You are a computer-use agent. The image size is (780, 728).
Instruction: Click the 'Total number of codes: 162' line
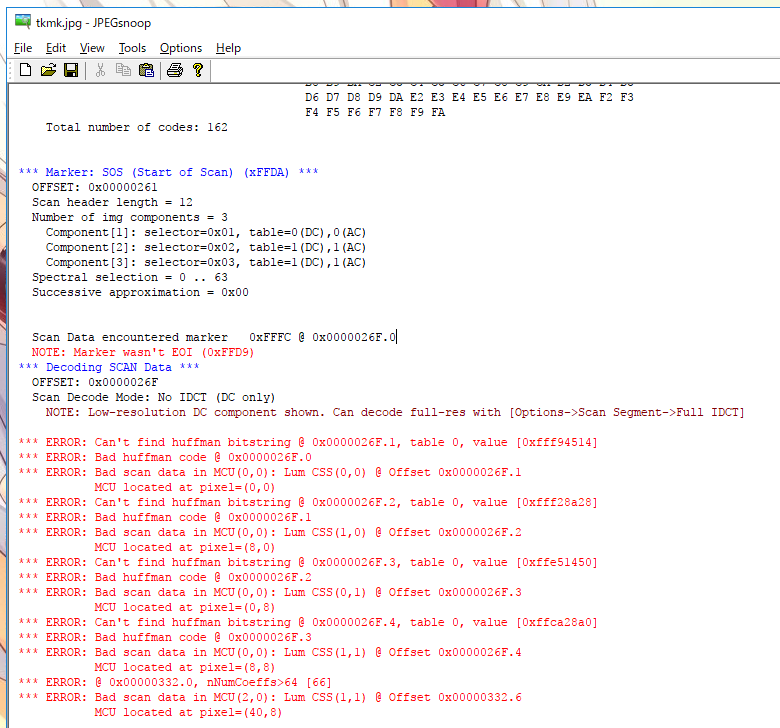coord(137,127)
